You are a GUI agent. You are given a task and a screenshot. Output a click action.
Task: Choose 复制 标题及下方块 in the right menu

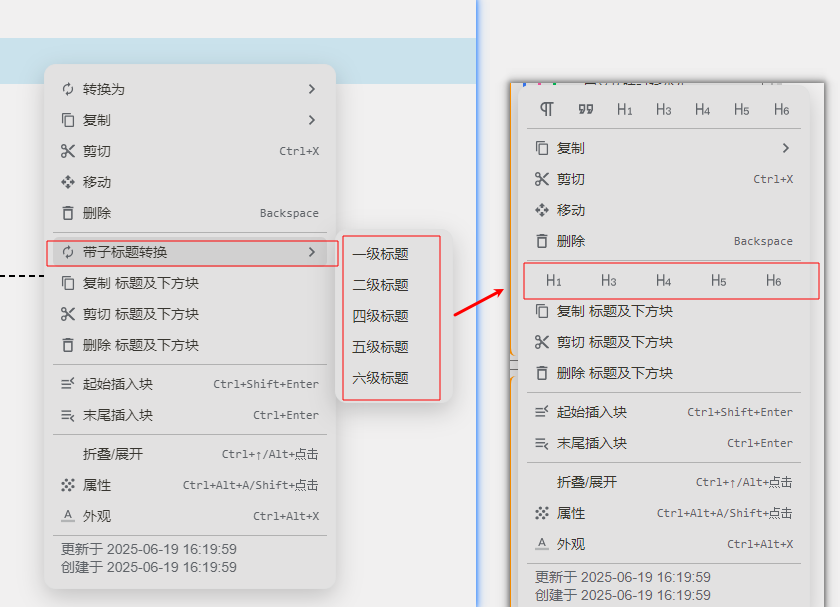[664, 311]
